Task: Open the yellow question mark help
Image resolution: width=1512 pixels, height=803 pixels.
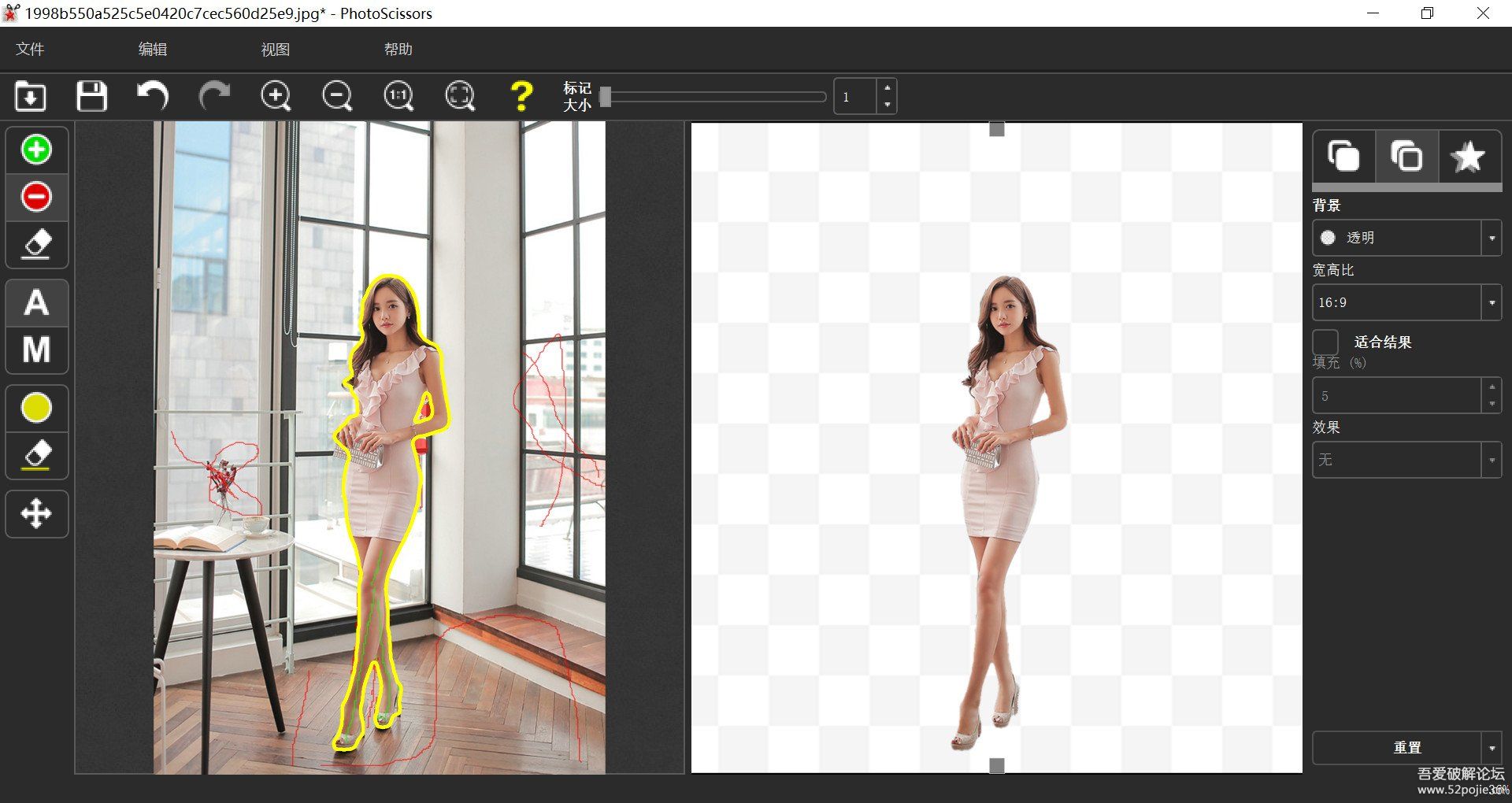Action: pyautogui.click(x=521, y=97)
